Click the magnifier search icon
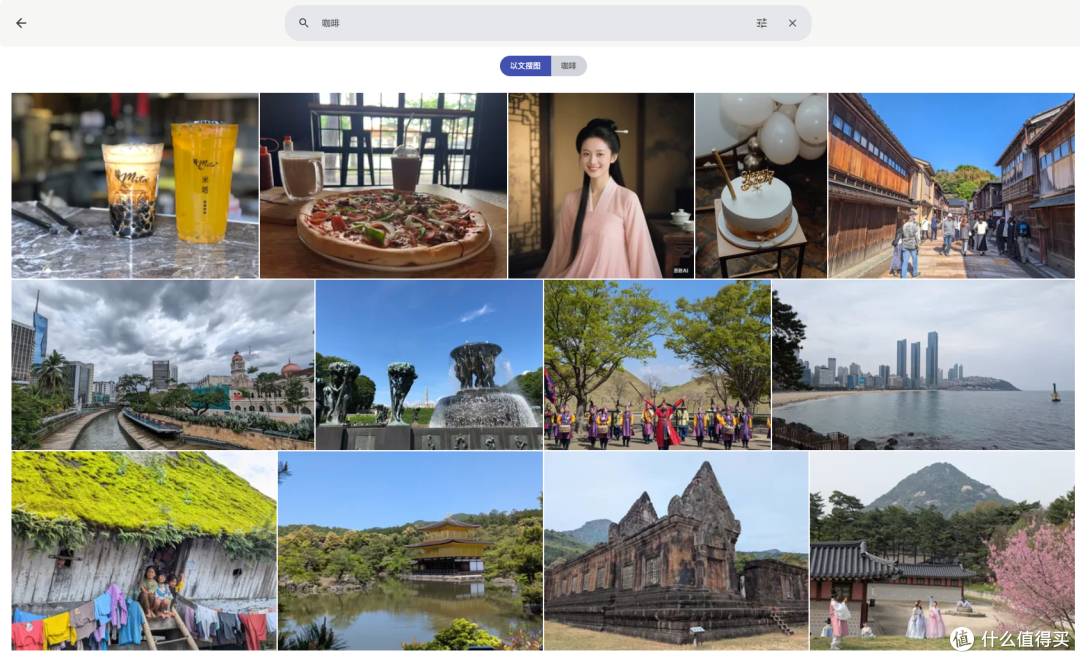 tap(303, 23)
